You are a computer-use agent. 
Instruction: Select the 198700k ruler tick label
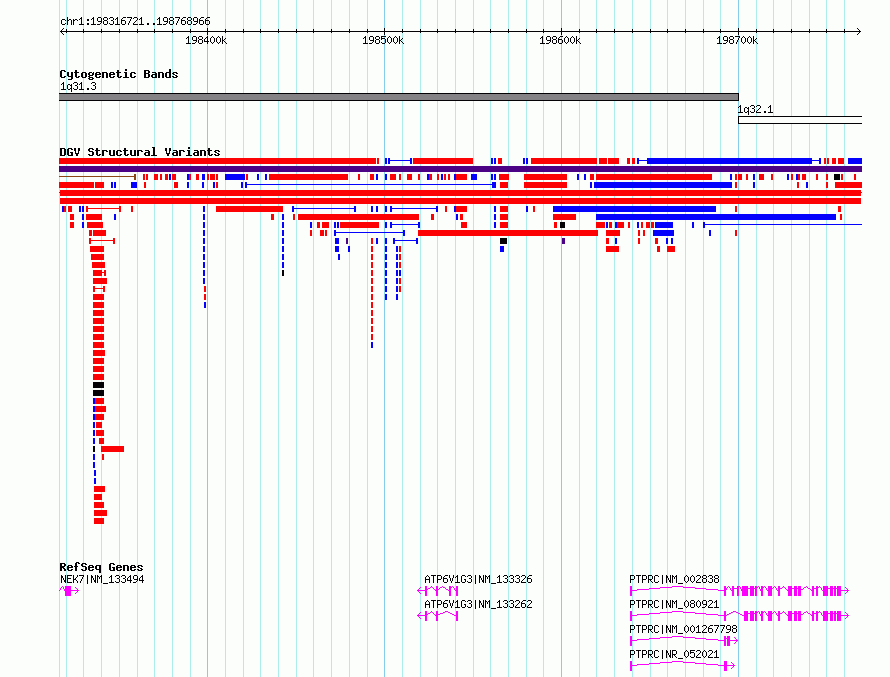pyautogui.click(x=737, y=40)
